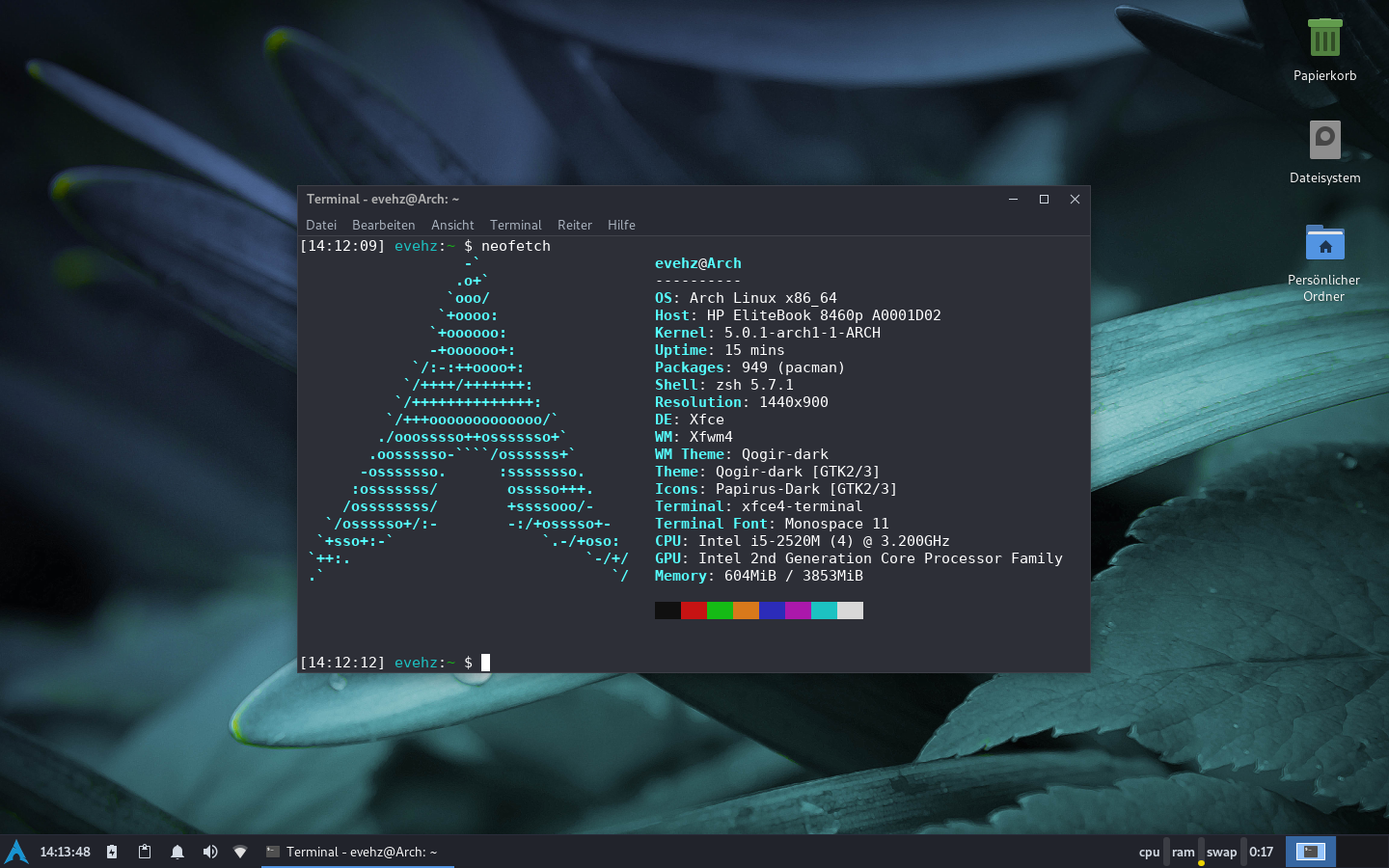Open the Arch Linux applications menu
This screenshot has width=1389, height=868.
[x=16, y=852]
